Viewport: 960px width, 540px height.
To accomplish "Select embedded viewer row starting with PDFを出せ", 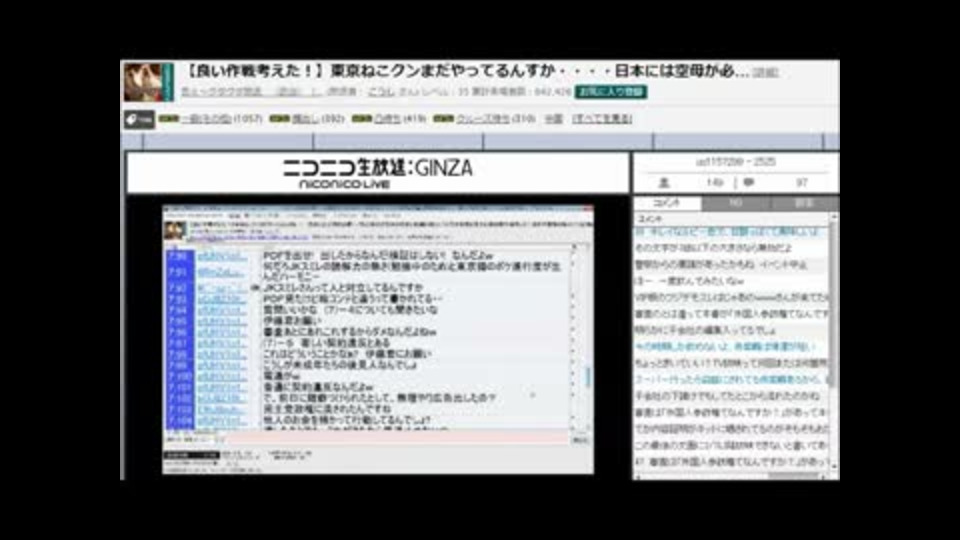I will pos(367,255).
